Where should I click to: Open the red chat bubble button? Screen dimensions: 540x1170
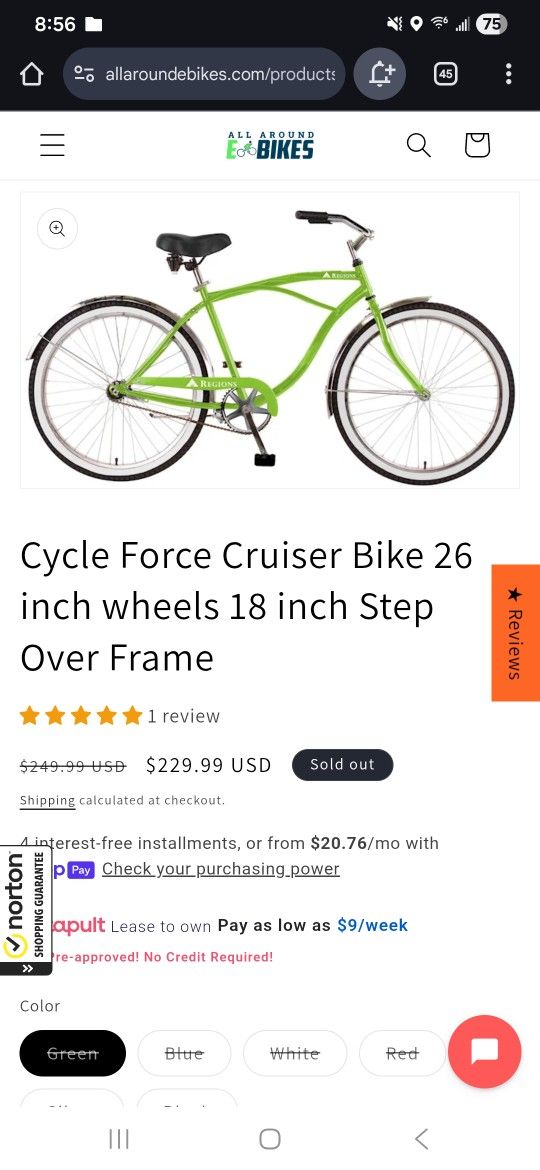click(485, 1052)
